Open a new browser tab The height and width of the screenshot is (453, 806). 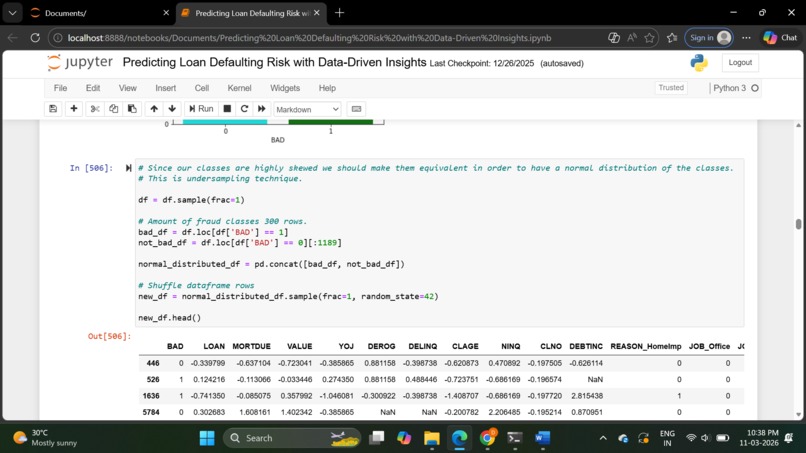[339, 13]
